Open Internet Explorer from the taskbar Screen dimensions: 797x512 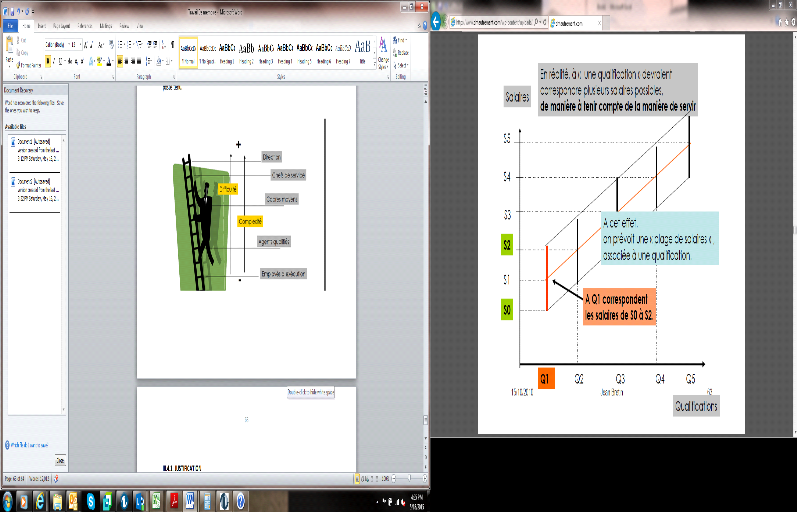click(x=38, y=499)
